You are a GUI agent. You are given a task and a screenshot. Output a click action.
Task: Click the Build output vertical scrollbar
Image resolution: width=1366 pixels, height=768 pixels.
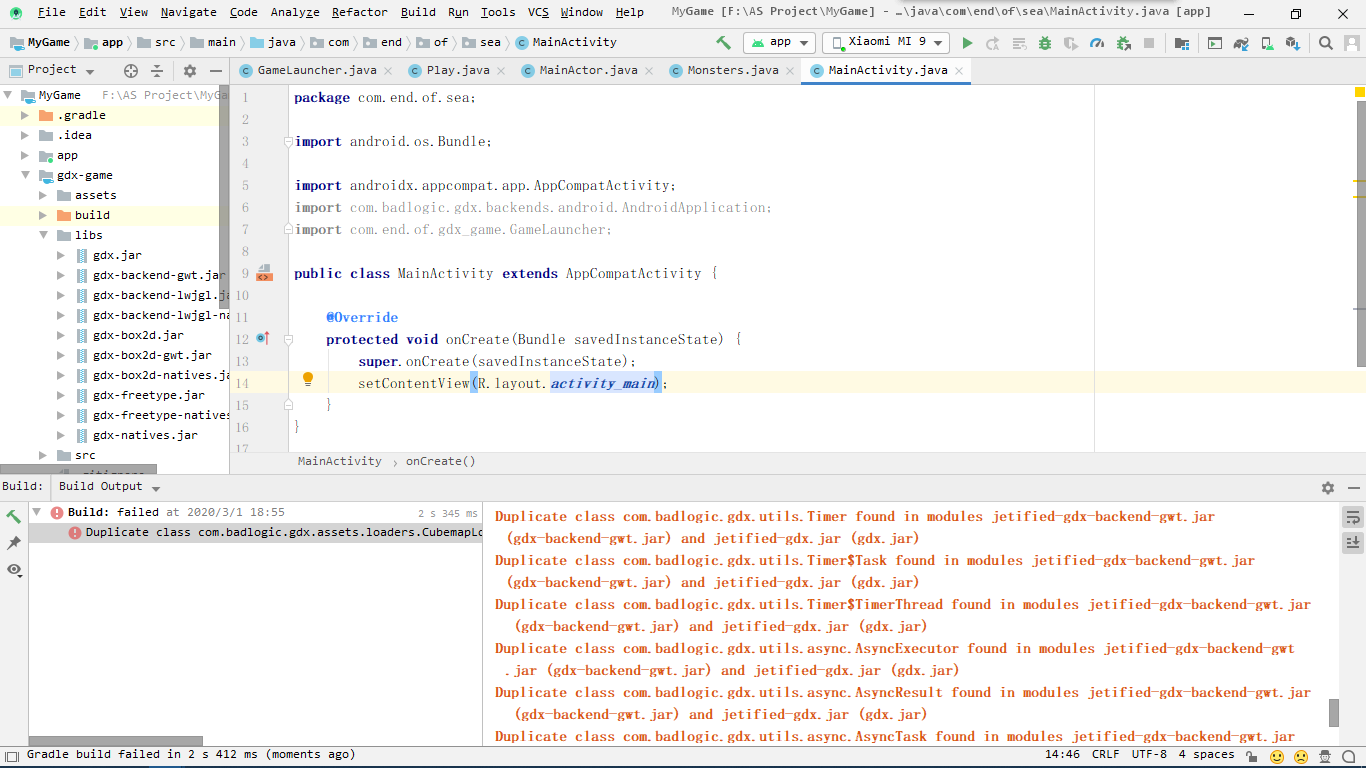pos(1333,713)
